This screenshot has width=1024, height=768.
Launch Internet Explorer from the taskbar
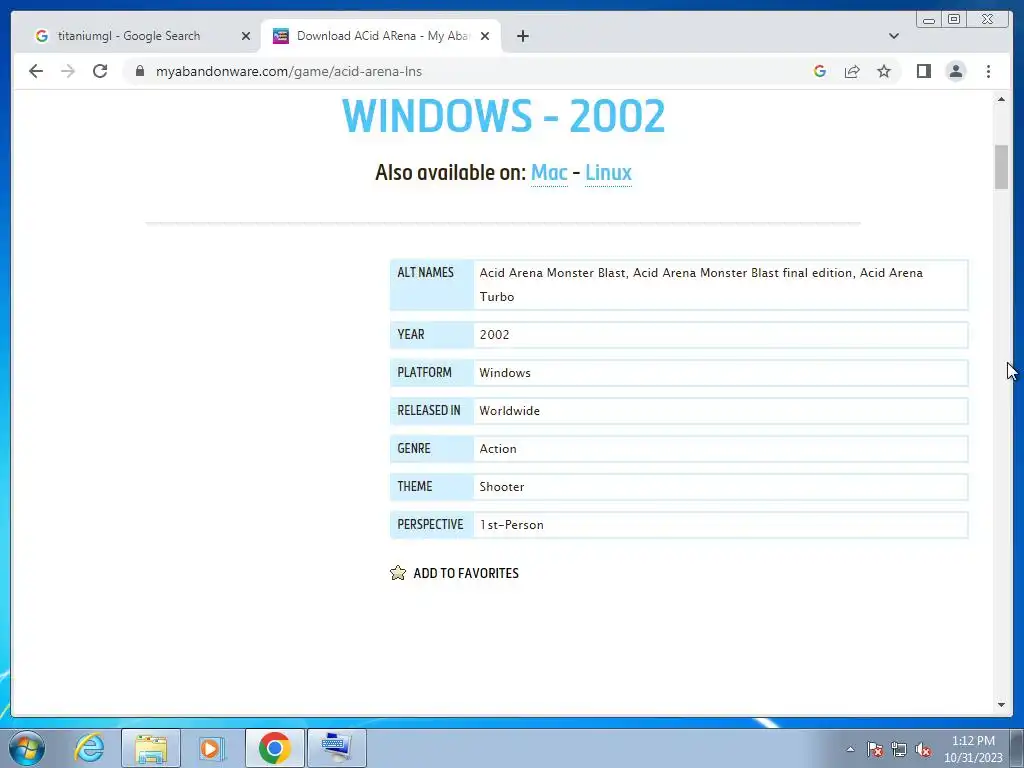pyautogui.click(x=89, y=748)
